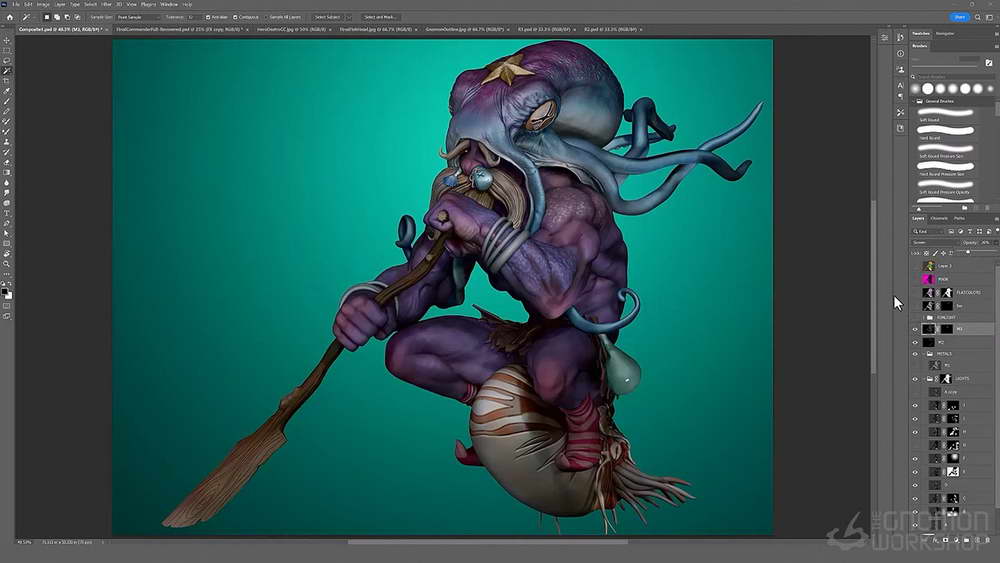The image size is (1000, 563).
Task: Open the Window menu
Action: point(169,4)
